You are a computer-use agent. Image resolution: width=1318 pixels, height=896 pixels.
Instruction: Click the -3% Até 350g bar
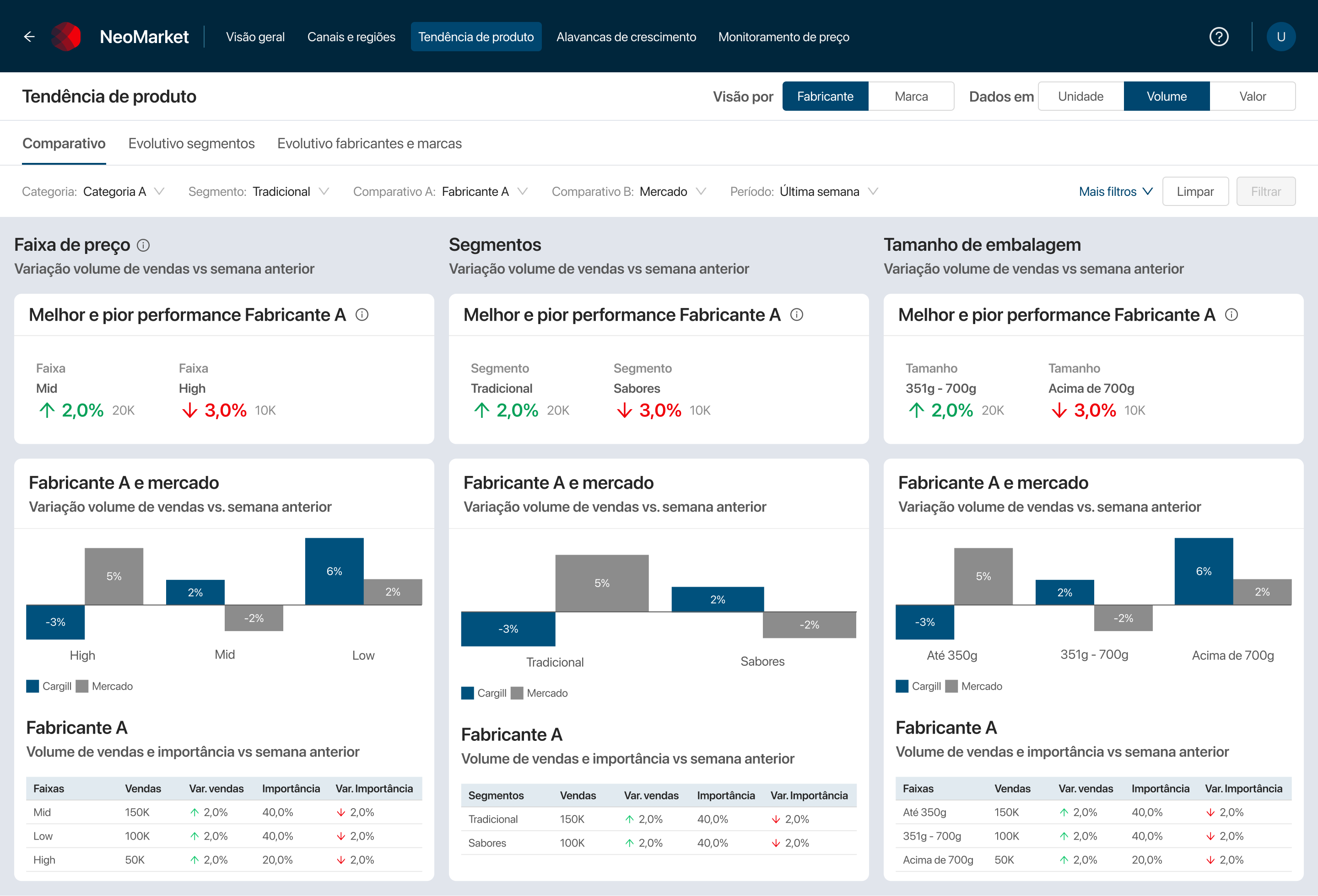(x=925, y=622)
